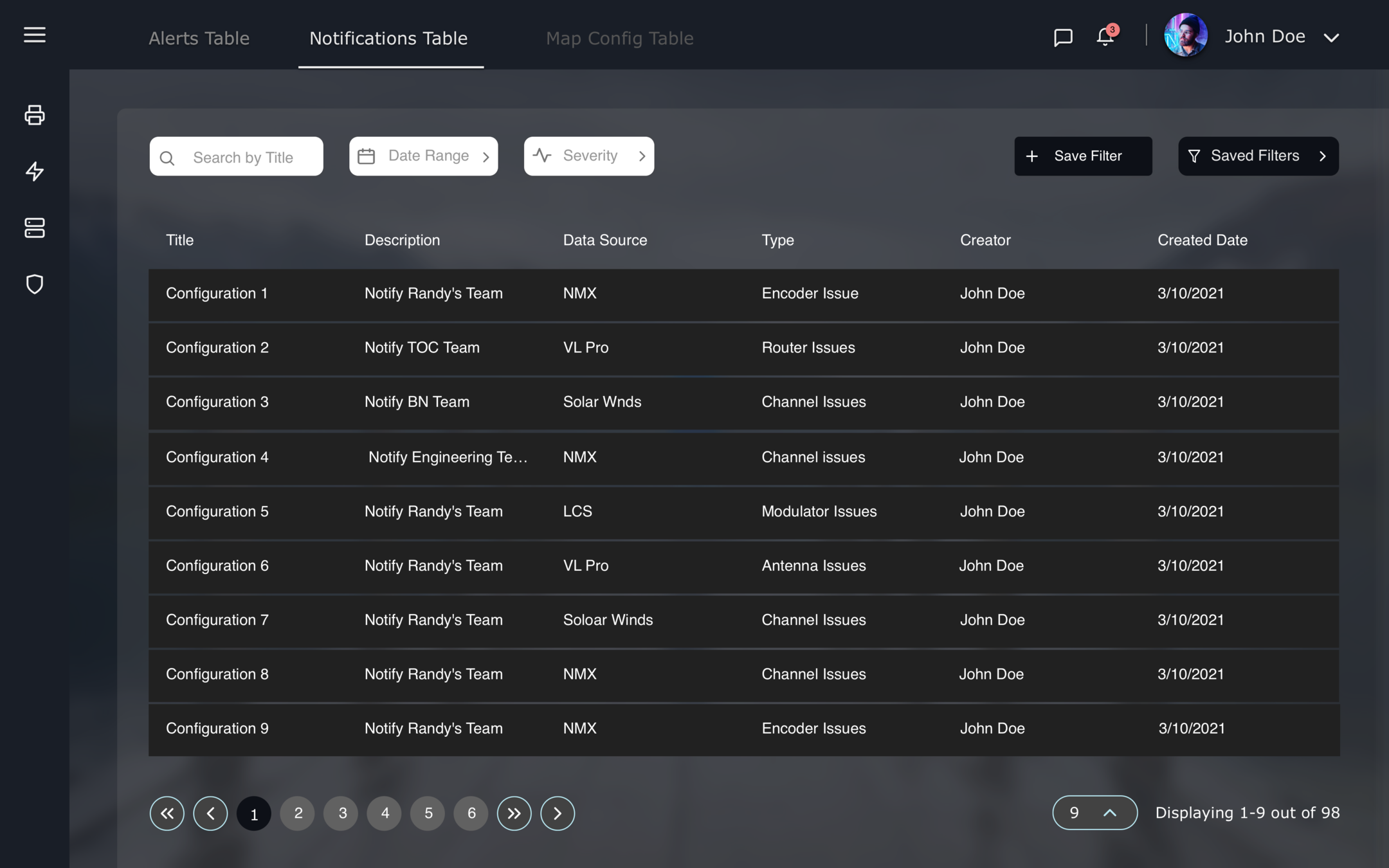Click the lightning bolt sidebar icon

[x=35, y=171]
